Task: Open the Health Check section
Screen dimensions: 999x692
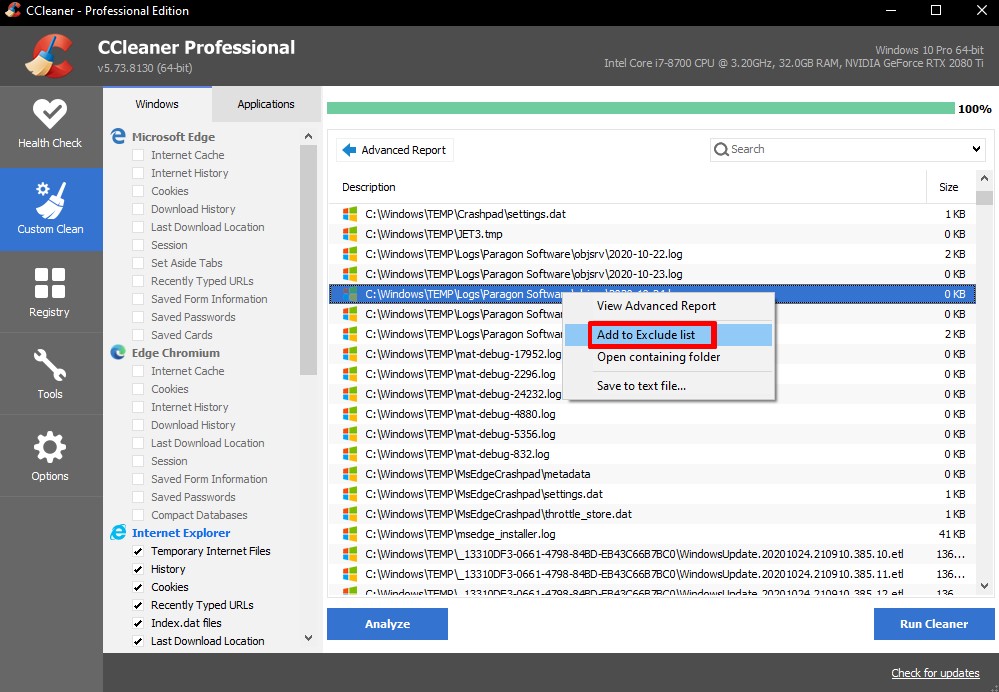Action: point(50,126)
